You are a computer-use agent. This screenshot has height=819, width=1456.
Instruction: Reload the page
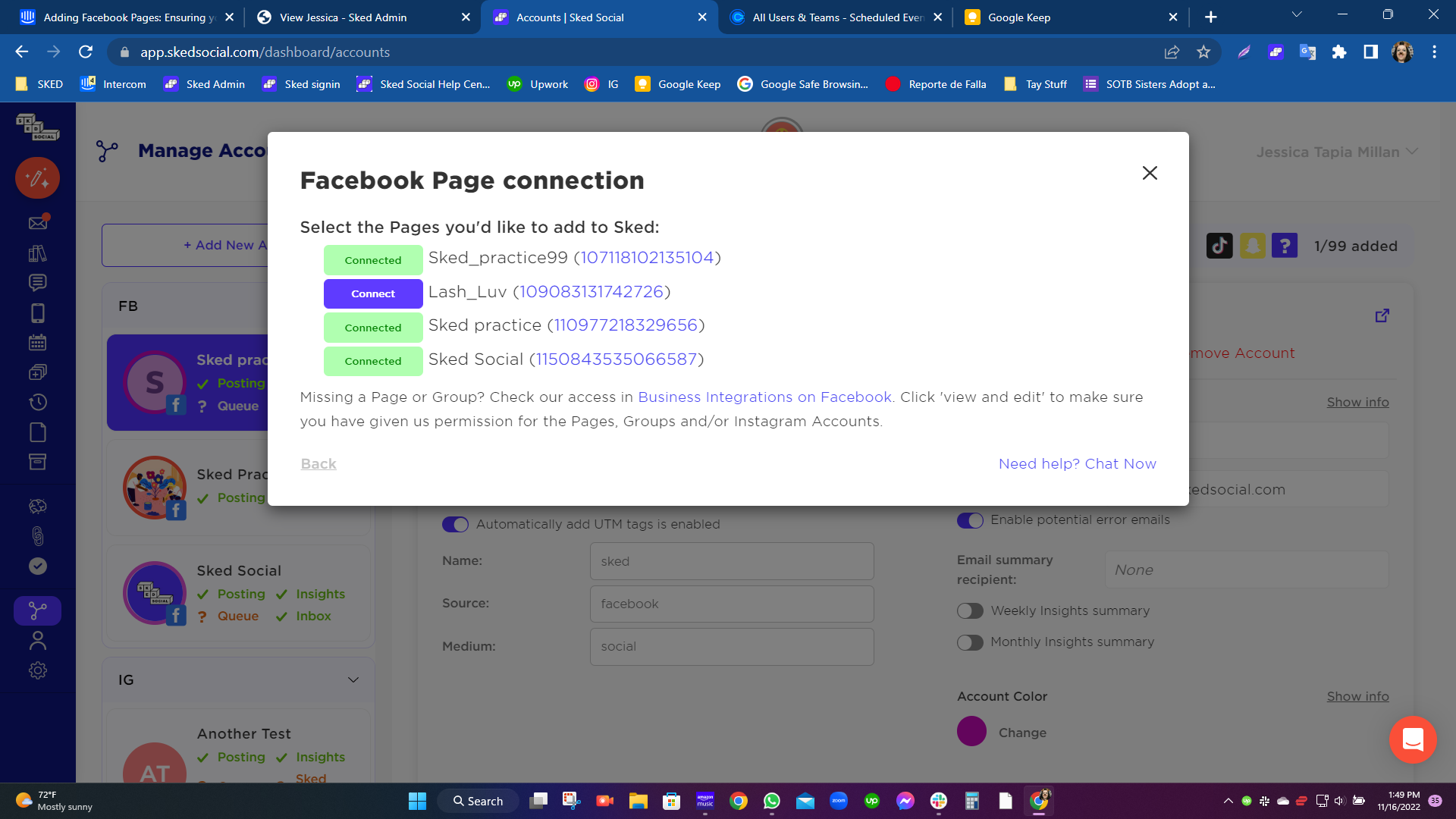(86, 52)
